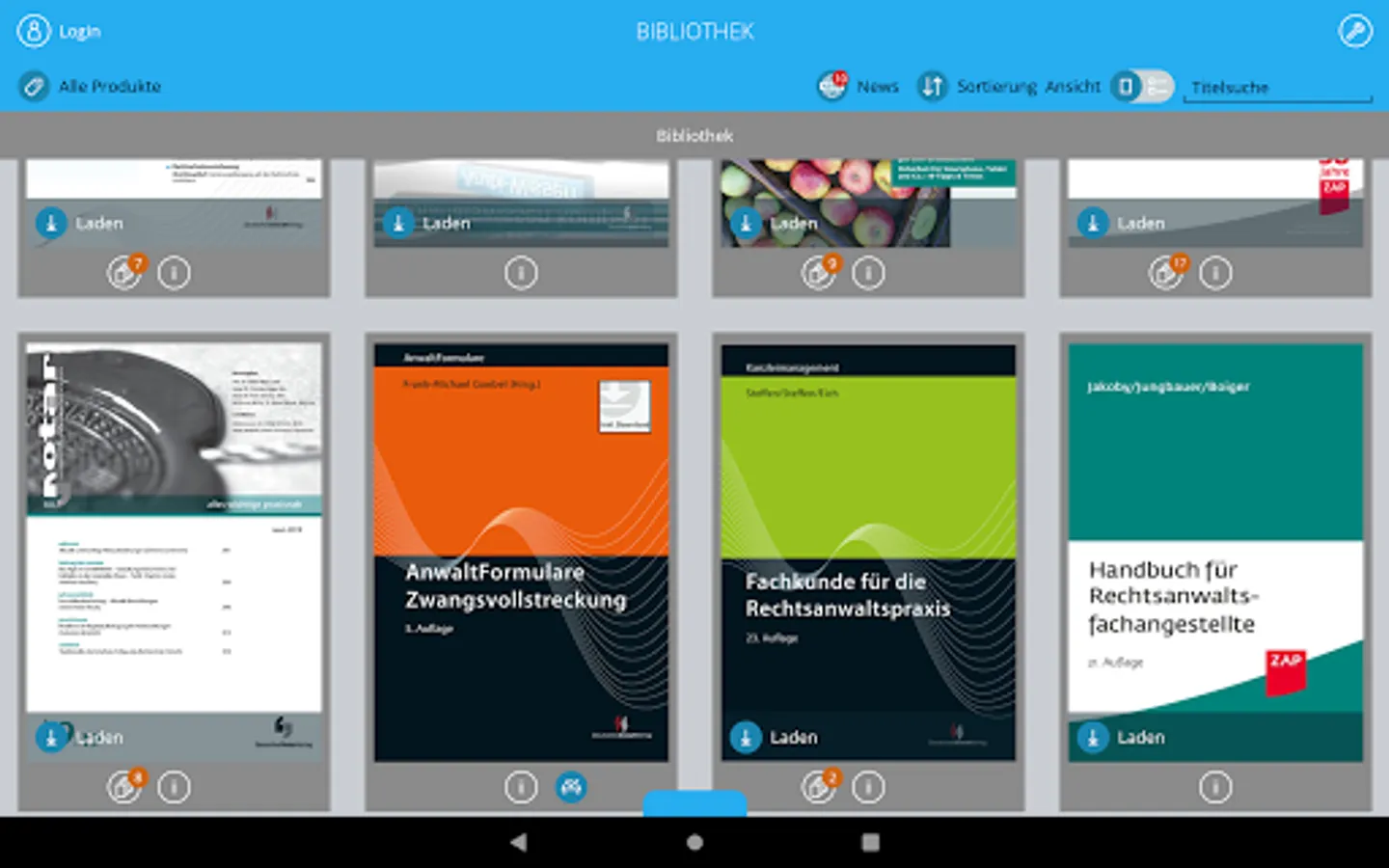This screenshot has height=868, width=1389.
Task: Tap the Sortierung arrows icon
Action: click(x=932, y=87)
